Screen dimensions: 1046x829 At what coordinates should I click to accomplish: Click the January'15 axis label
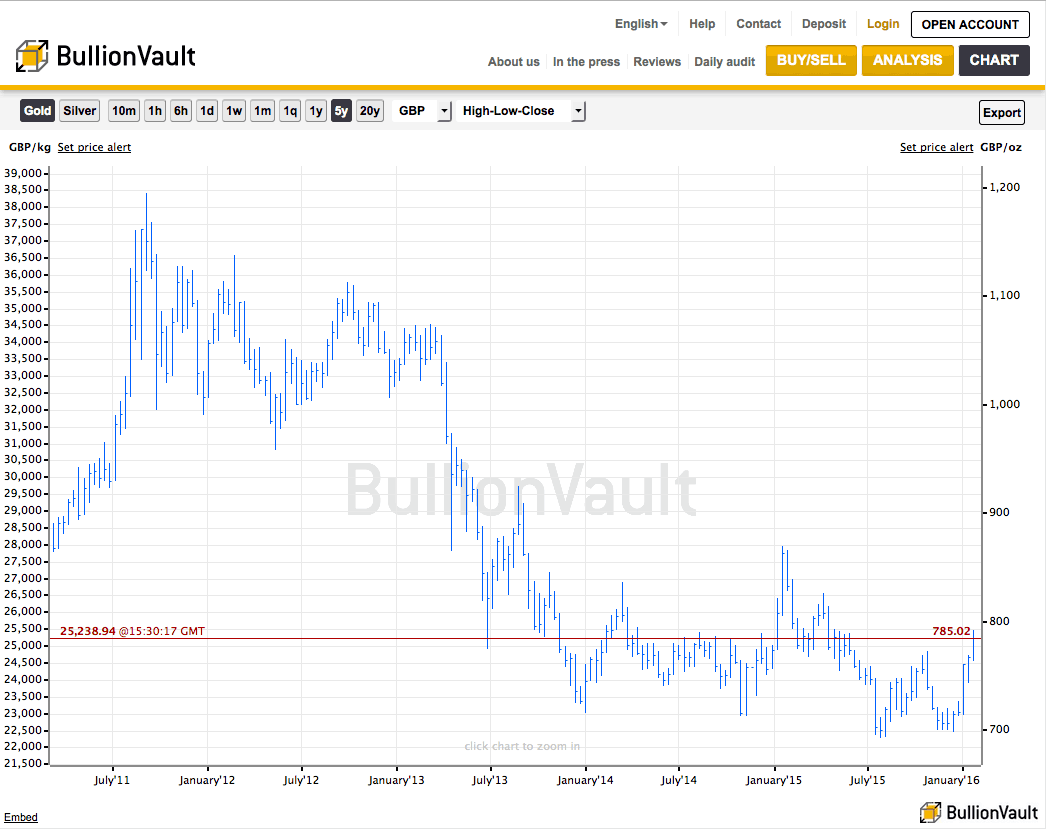774,780
